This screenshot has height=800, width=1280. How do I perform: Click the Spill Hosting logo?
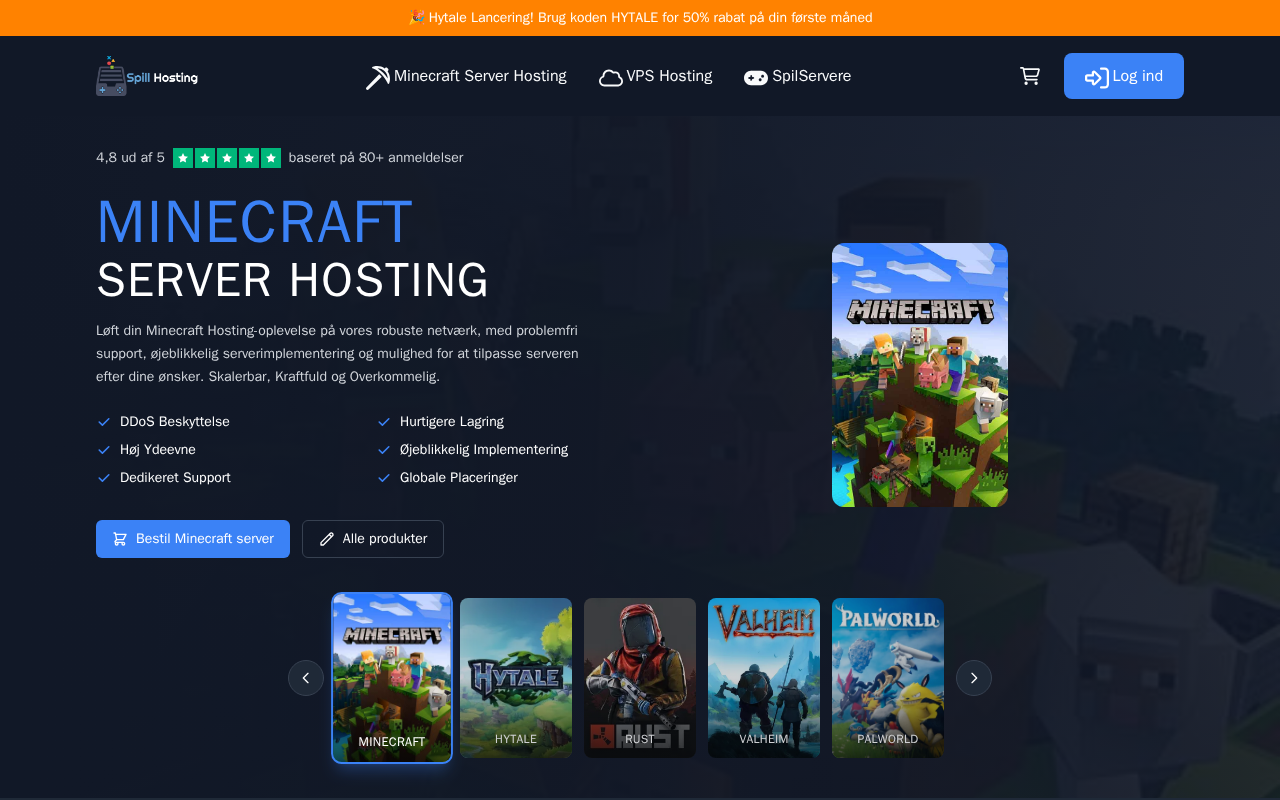pyautogui.click(x=147, y=76)
